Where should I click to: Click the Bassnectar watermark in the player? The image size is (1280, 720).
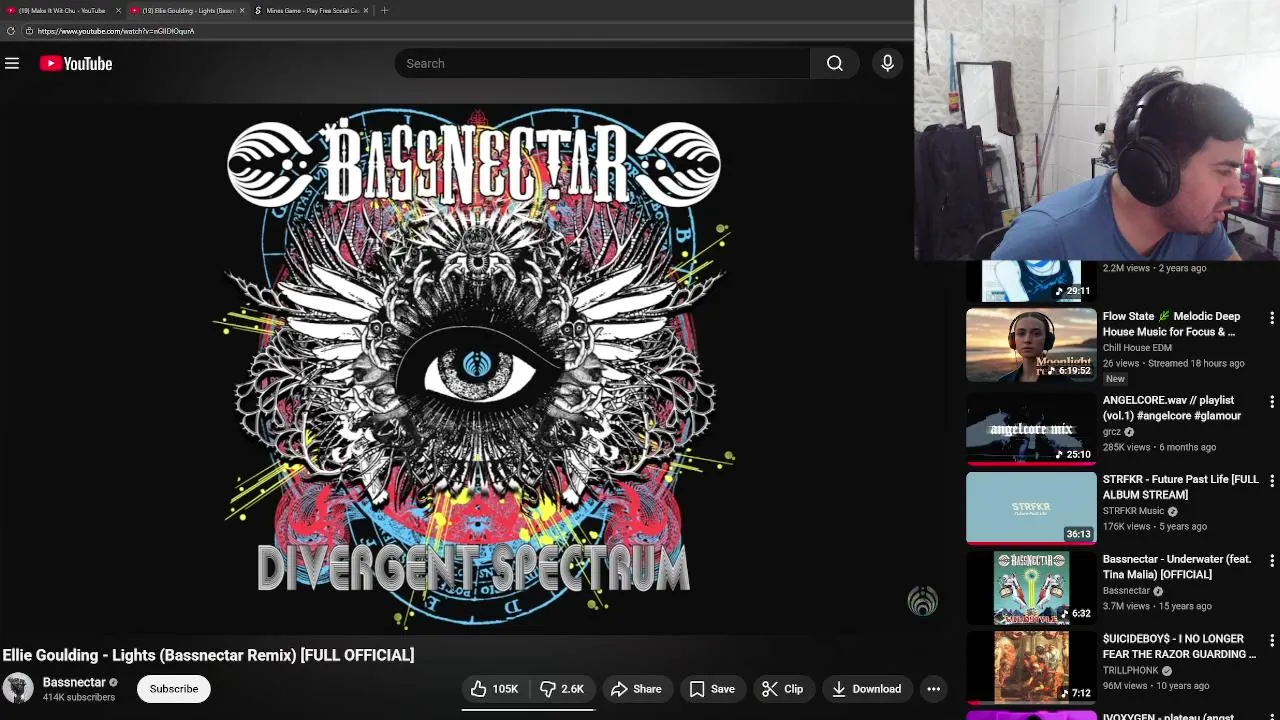pyautogui.click(x=922, y=600)
